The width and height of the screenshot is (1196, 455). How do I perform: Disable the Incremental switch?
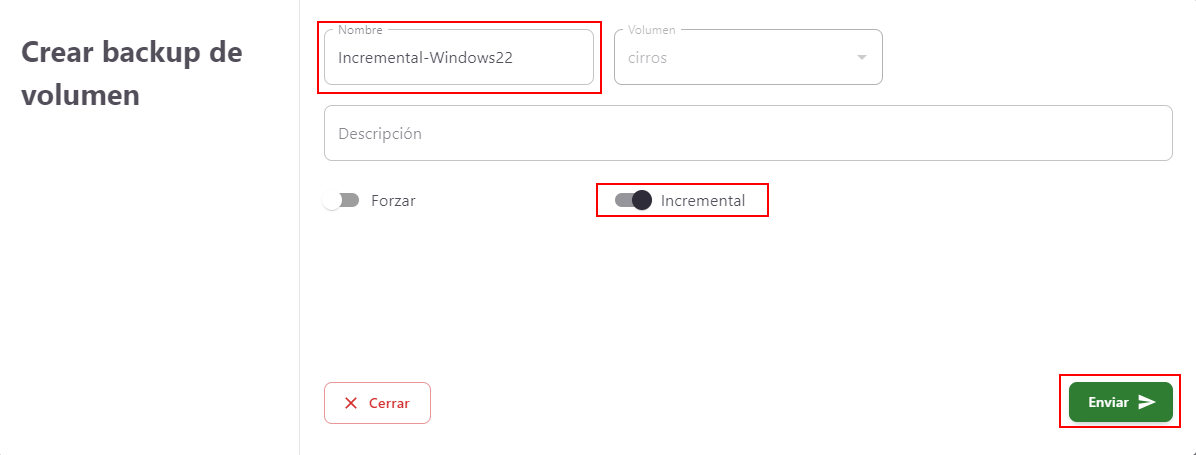633,200
